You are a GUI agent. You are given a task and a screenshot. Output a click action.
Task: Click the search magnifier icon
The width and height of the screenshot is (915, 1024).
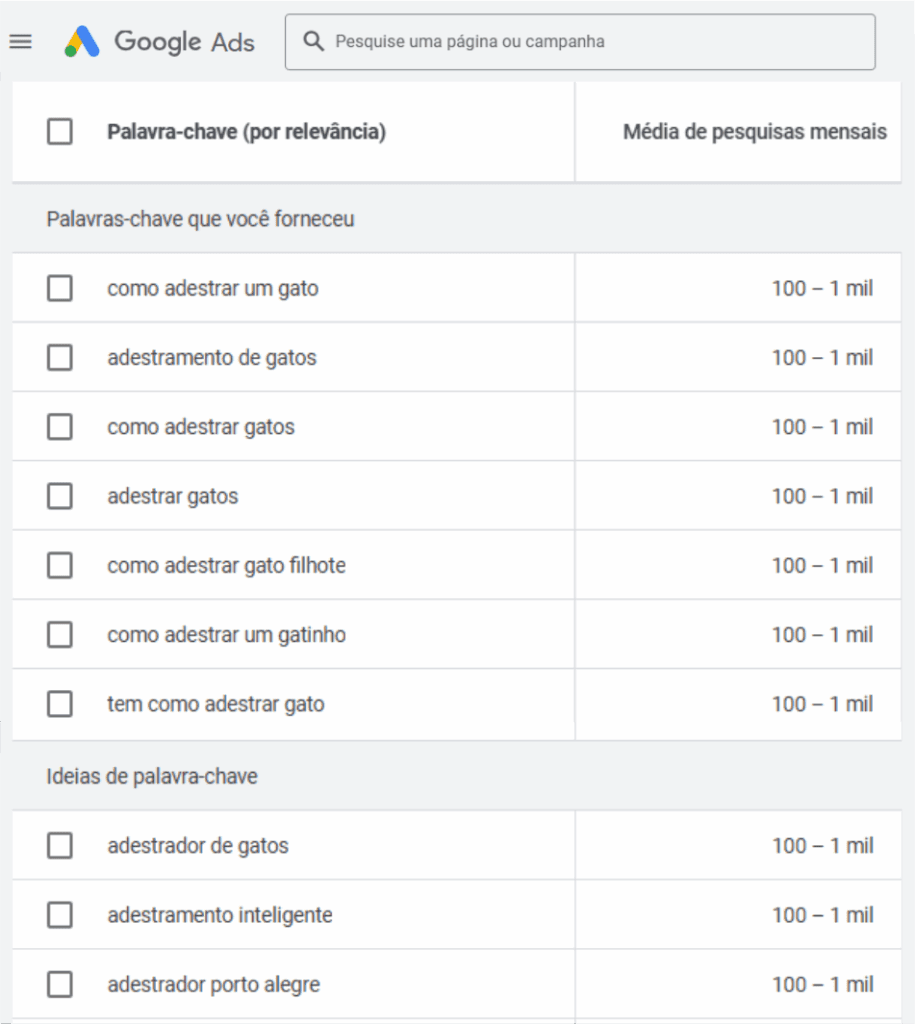point(314,42)
